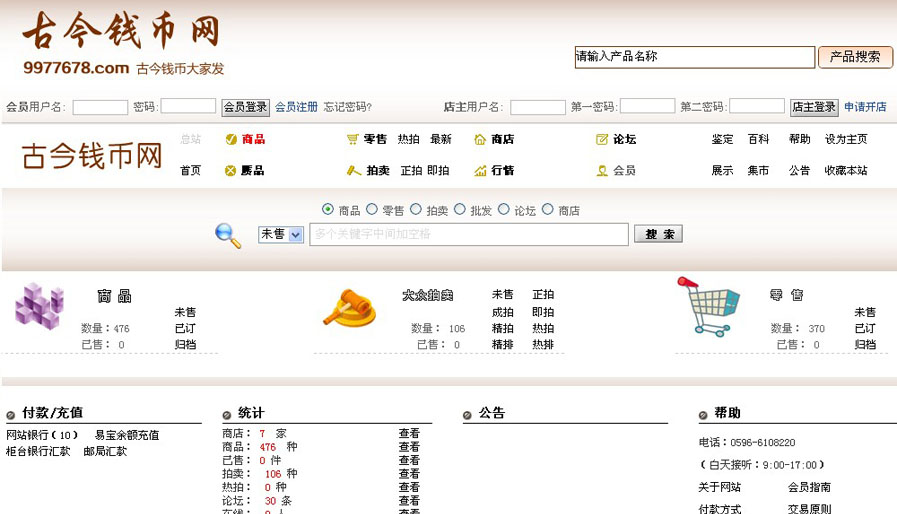The image size is (897, 514).
Task: Click the 会员 person icon
Action: coord(602,171)
